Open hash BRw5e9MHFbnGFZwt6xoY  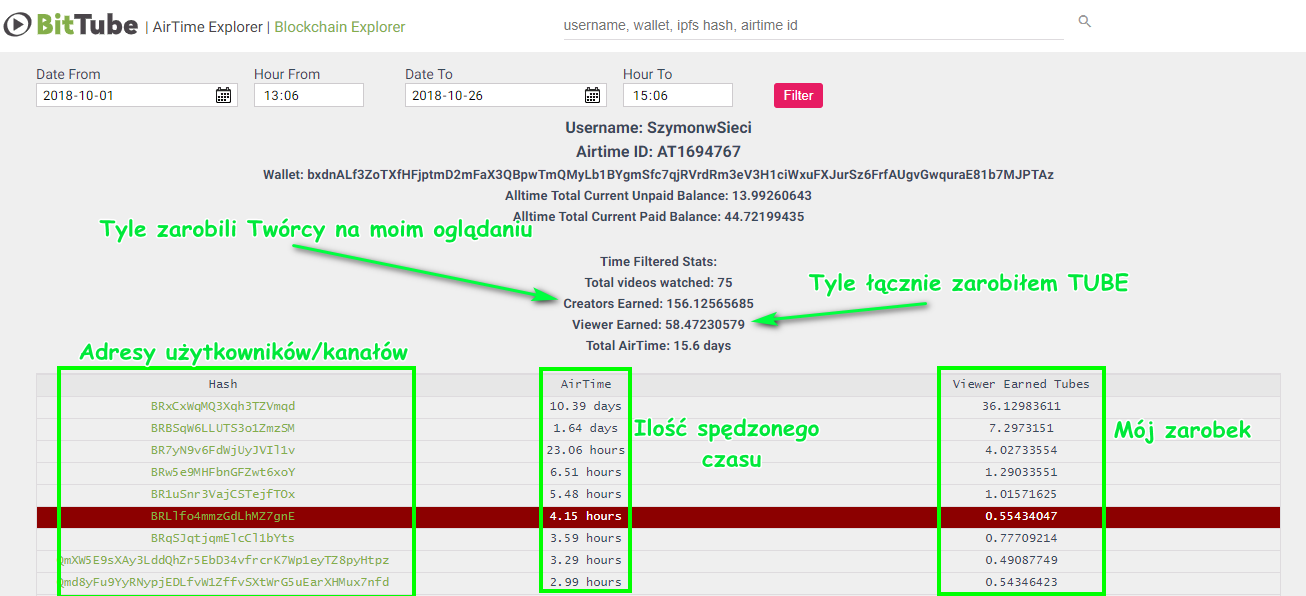point(223,472)
